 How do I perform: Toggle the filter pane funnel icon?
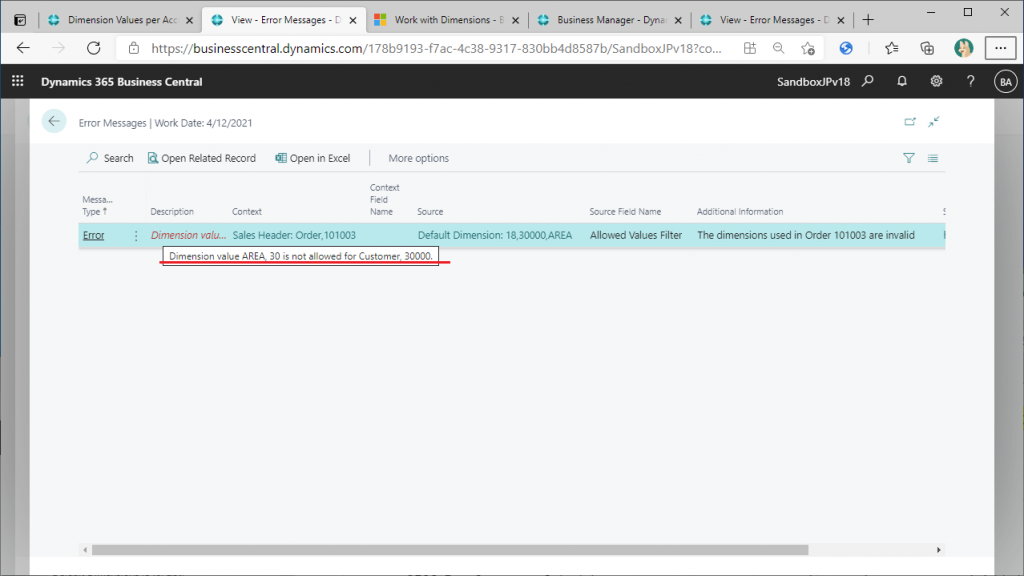point(908,158)
